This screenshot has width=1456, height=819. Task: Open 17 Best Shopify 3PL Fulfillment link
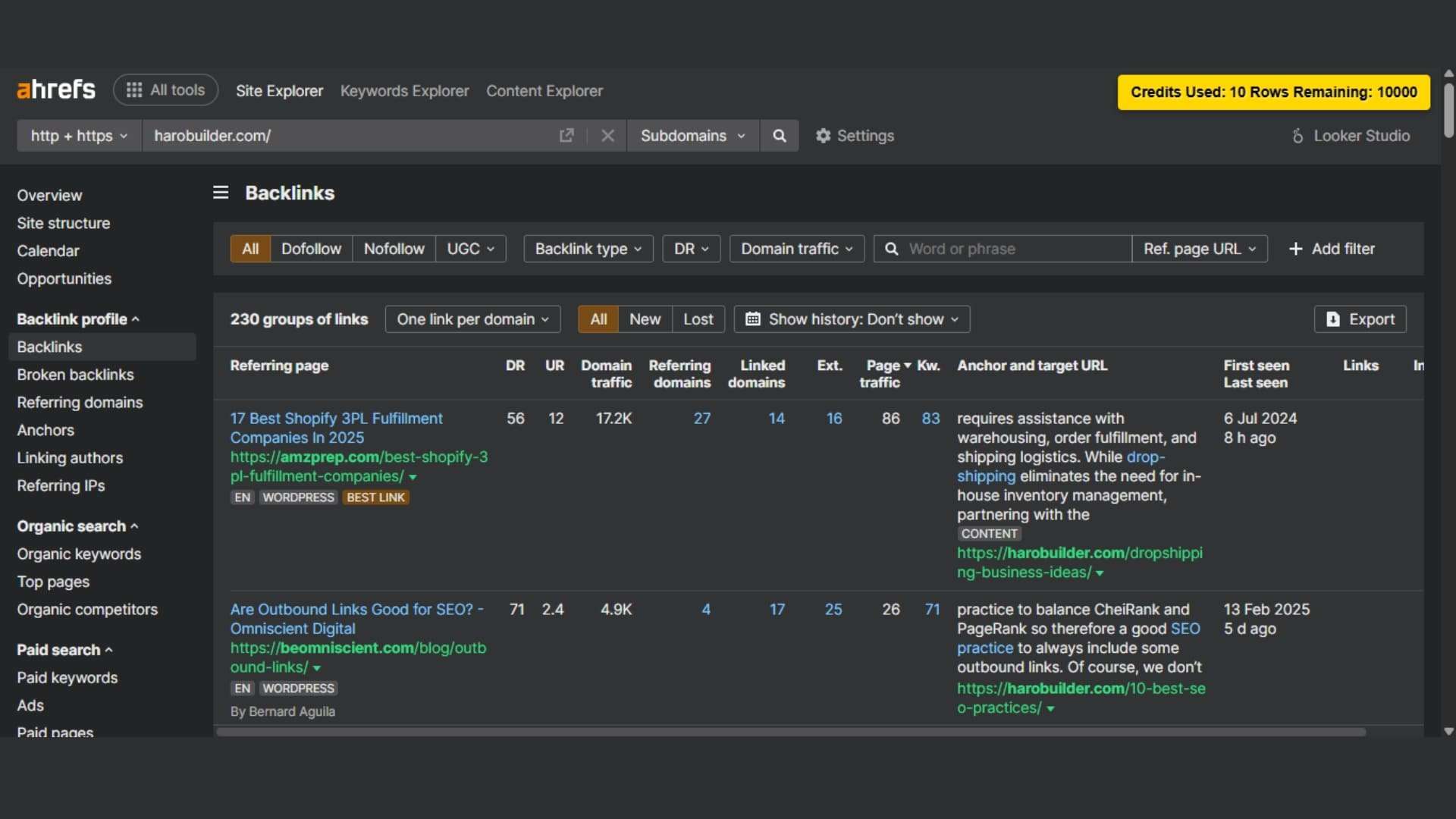pos(336,428)
